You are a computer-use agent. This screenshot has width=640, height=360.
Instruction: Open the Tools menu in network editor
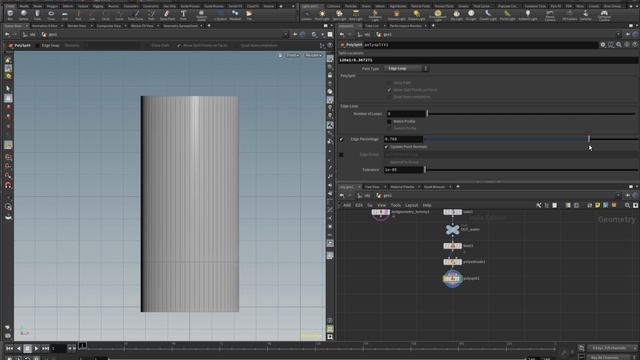396,205
